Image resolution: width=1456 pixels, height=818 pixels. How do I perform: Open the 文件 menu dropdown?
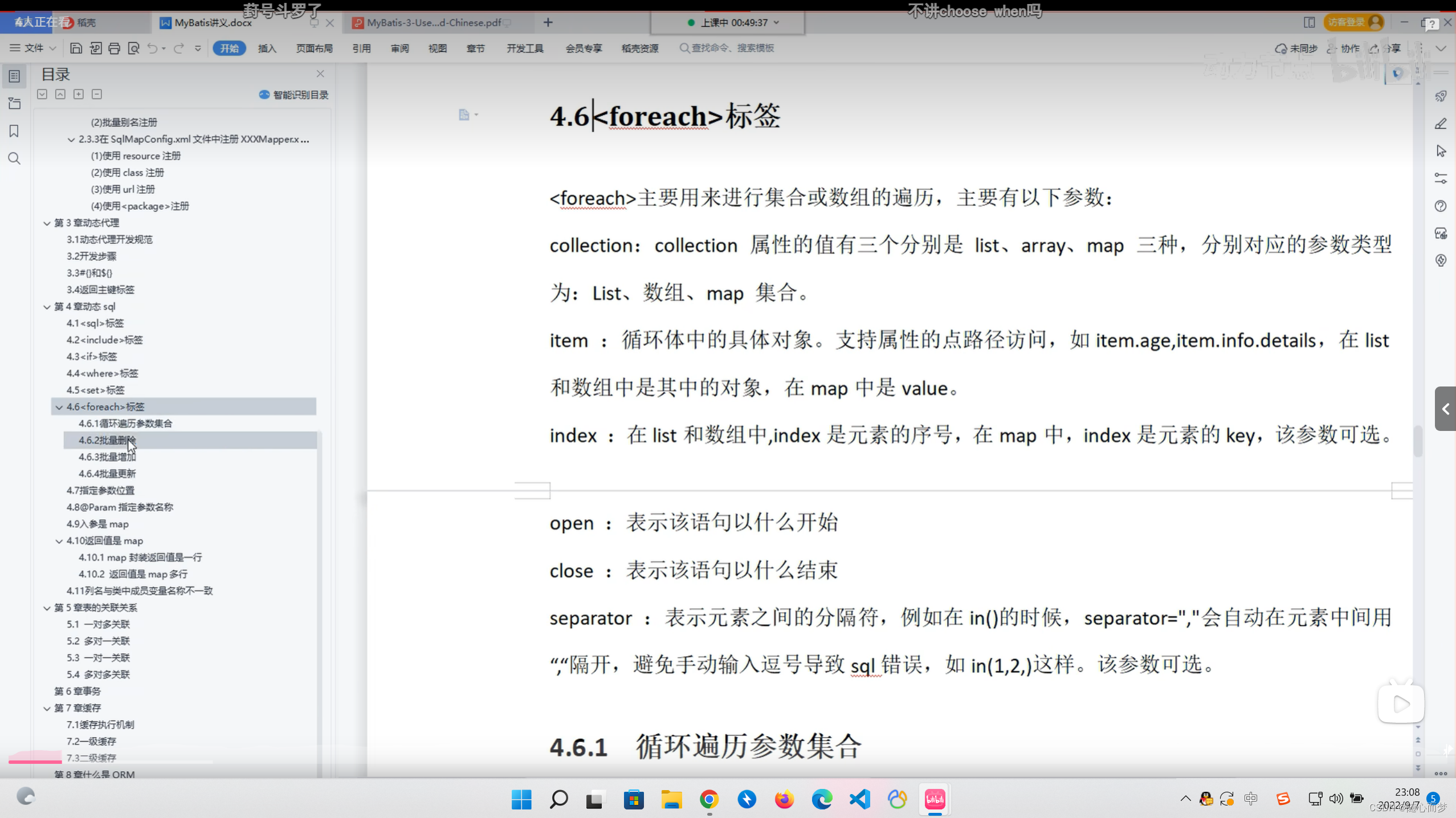(x=34, y=48)
